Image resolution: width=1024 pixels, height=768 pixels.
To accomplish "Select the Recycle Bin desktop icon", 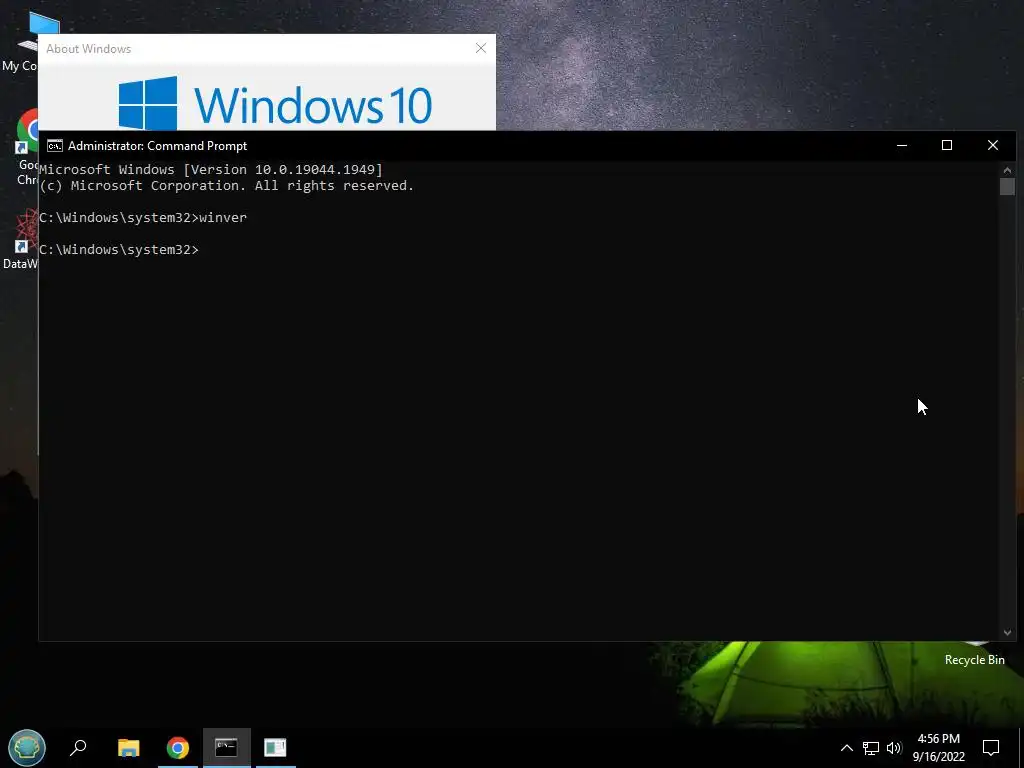I will point(974,655).
